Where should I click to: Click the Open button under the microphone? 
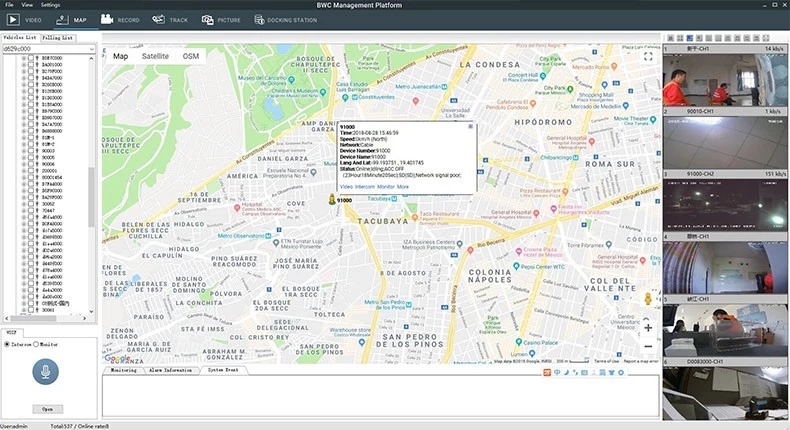click(x=47, y=409)
